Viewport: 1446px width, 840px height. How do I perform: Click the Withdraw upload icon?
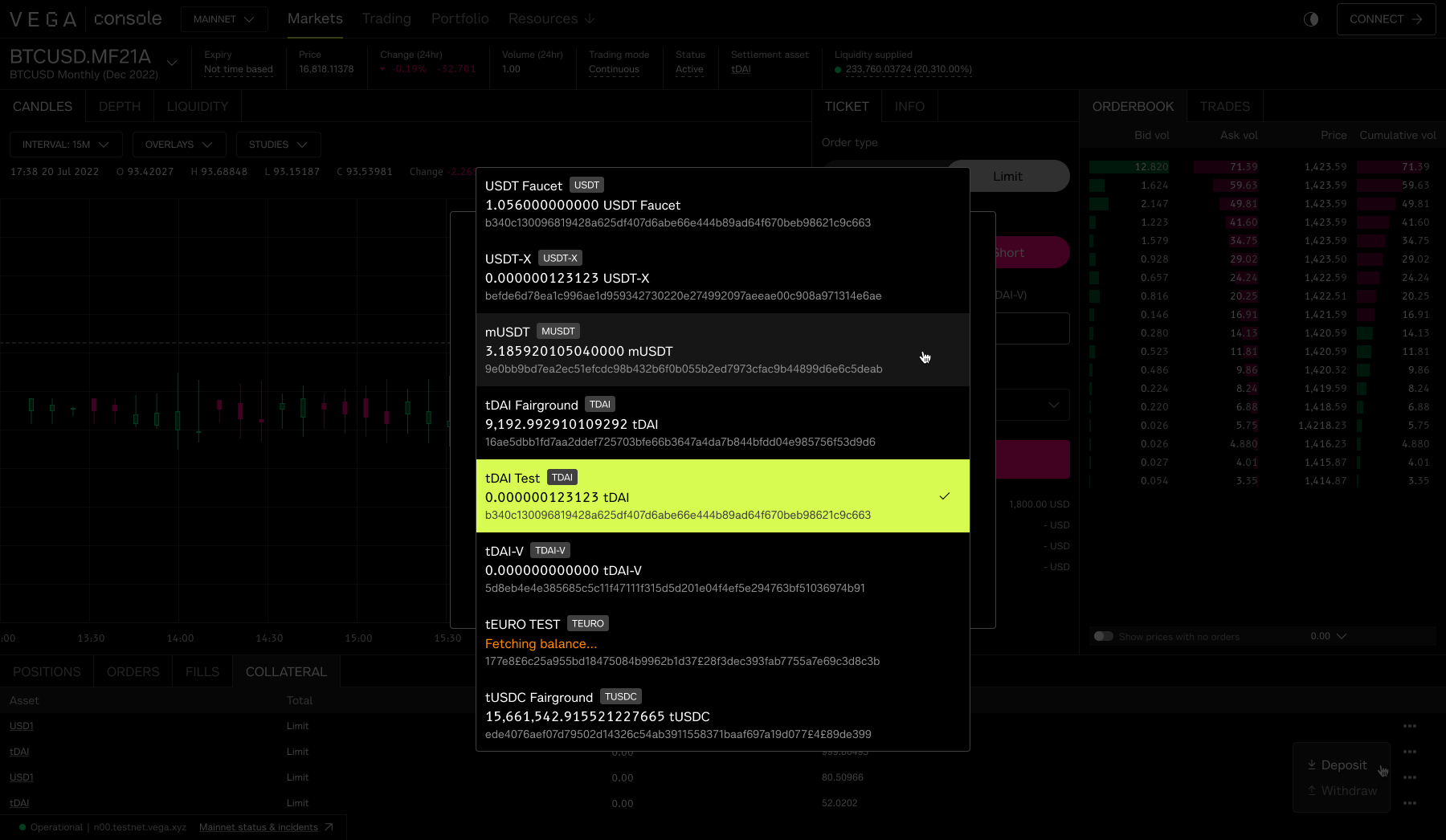pyautogui.click(x=1313, y=791)
